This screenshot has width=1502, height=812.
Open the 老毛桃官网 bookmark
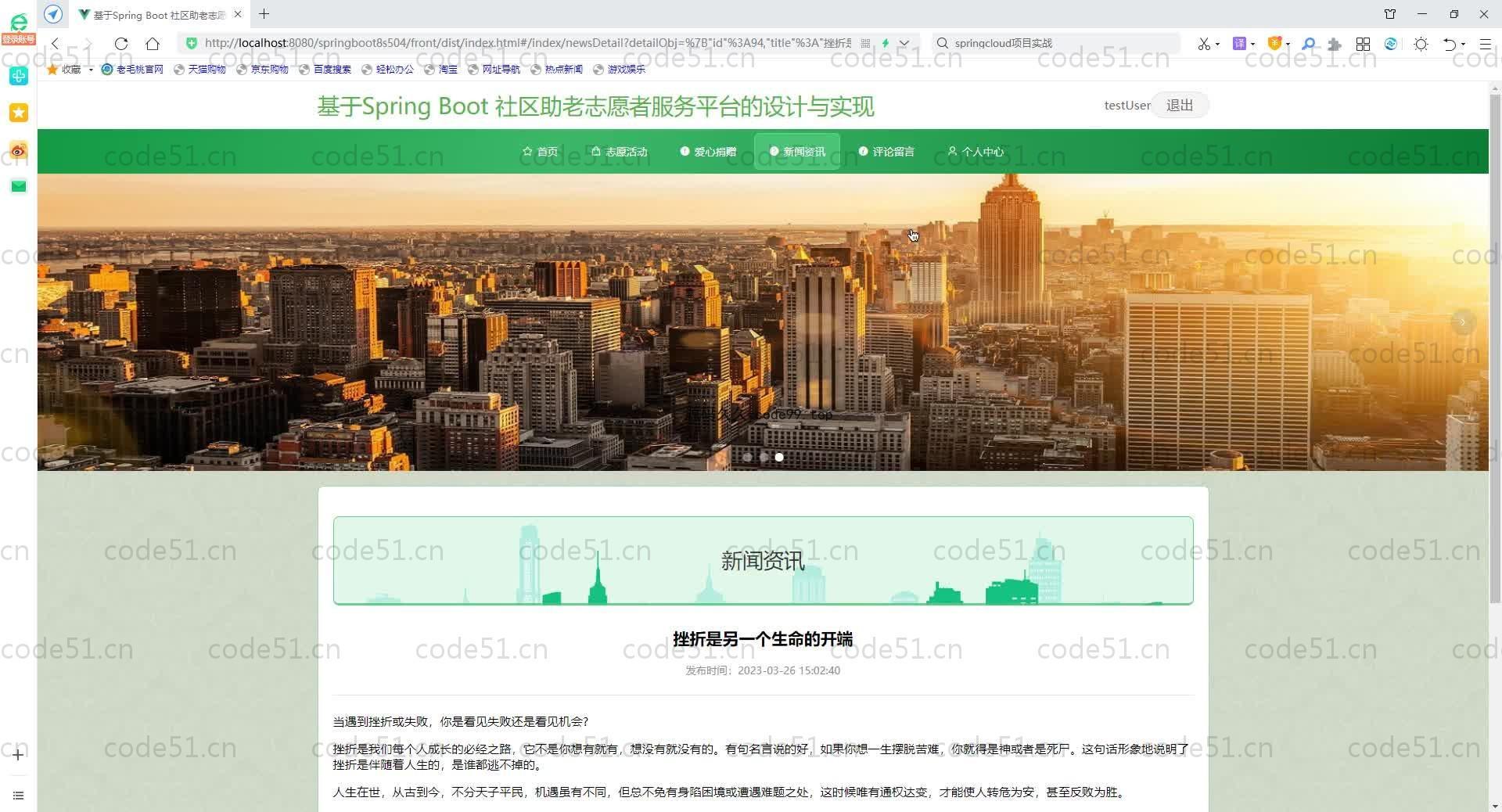[132, 70]
